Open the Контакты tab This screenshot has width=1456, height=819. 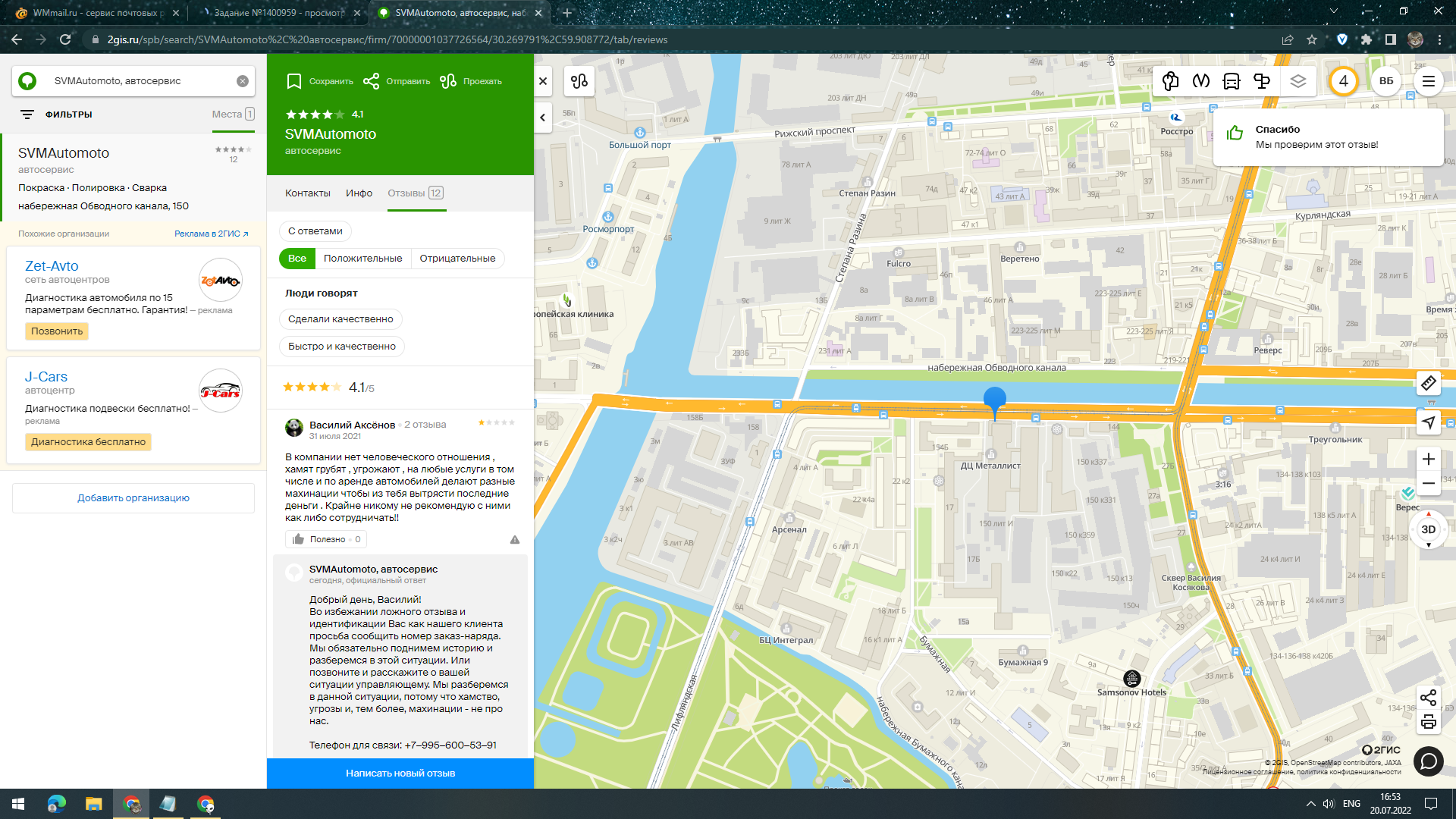(308, 193)
